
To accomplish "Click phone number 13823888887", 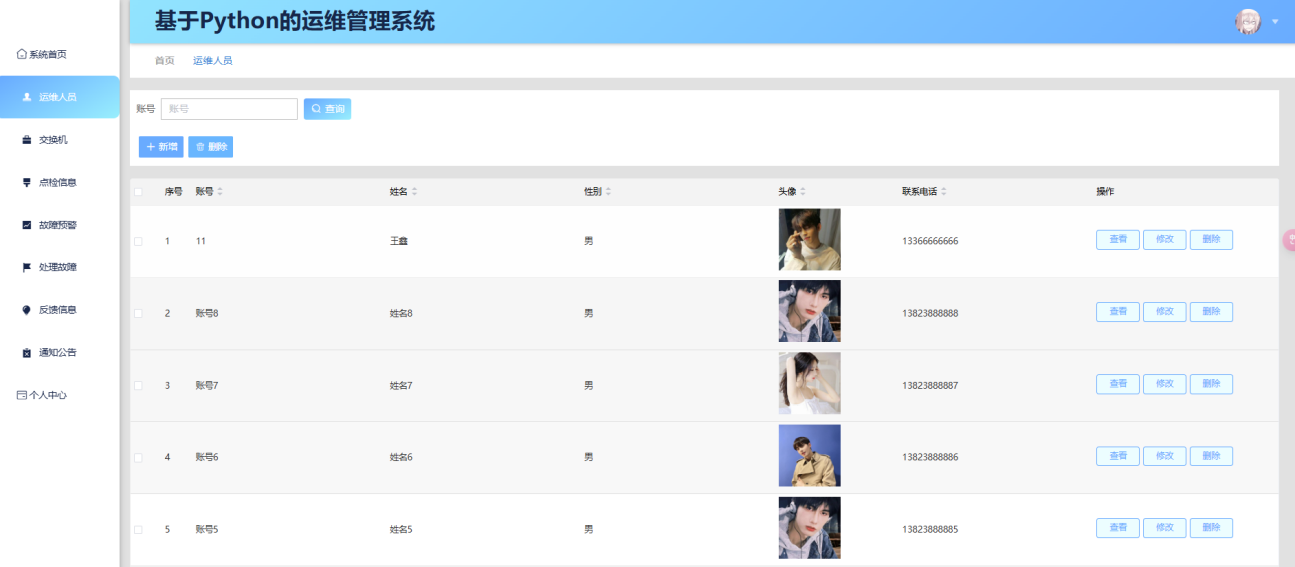I will pos(930,385).
